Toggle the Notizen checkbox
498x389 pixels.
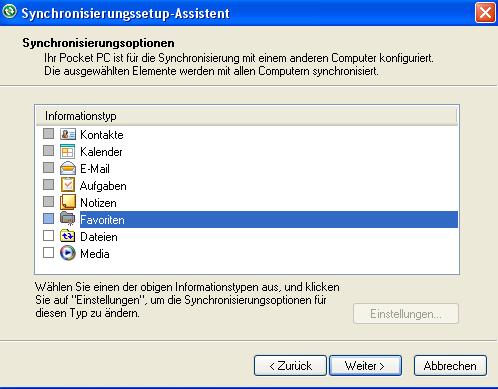tap(48, 201)
